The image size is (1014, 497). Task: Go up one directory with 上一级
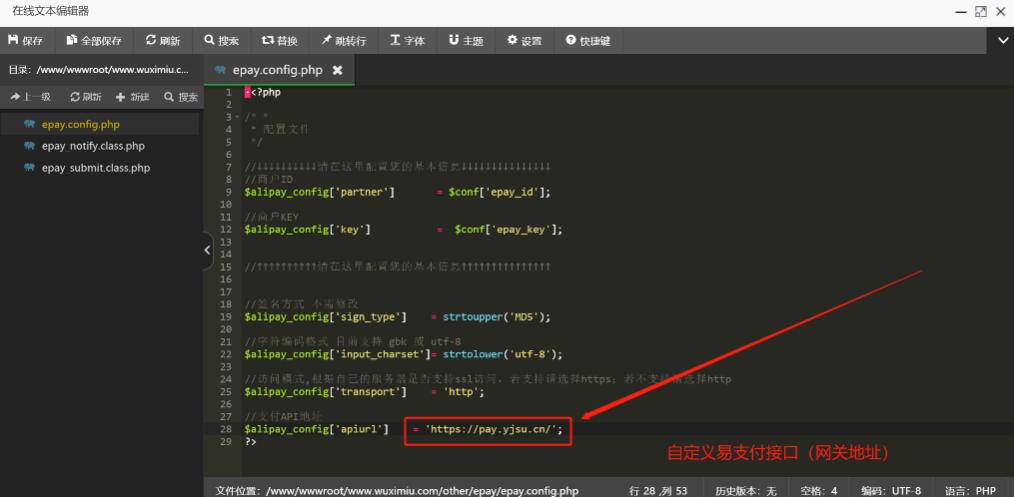pyautogui.click(x=30, y=97)
